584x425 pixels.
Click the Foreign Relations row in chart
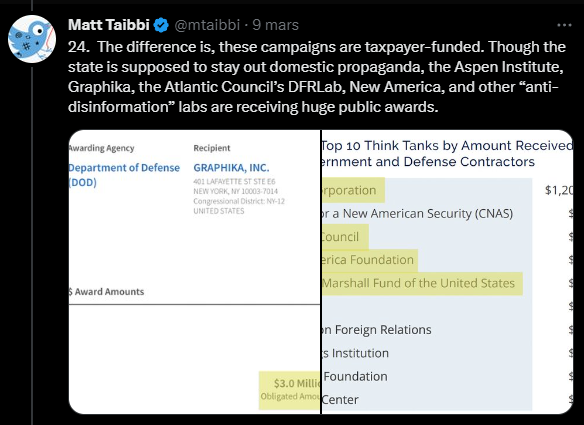tap(377, 330)
